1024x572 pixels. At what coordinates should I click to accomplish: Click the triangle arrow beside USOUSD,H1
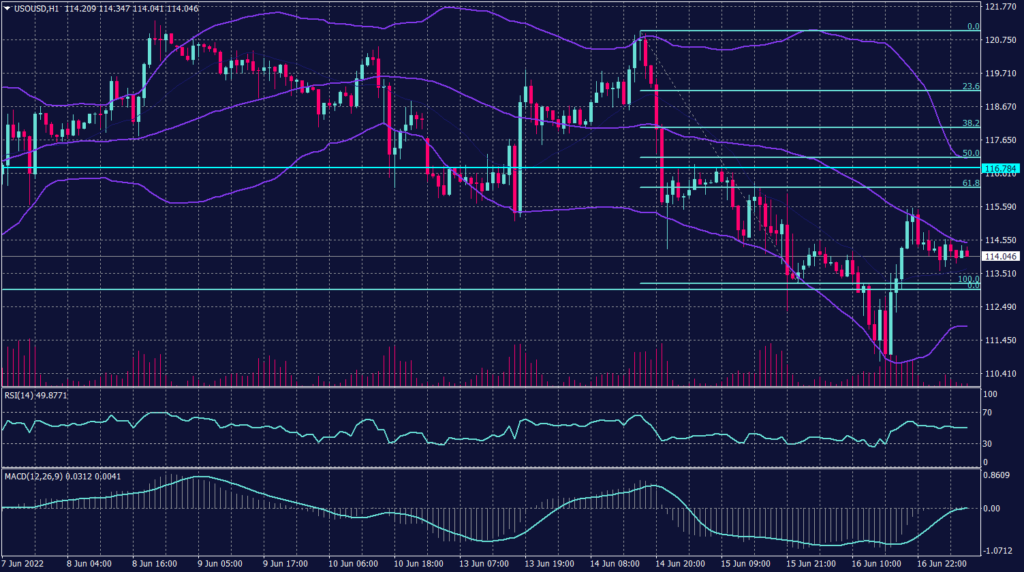click(x=6, y=8)
